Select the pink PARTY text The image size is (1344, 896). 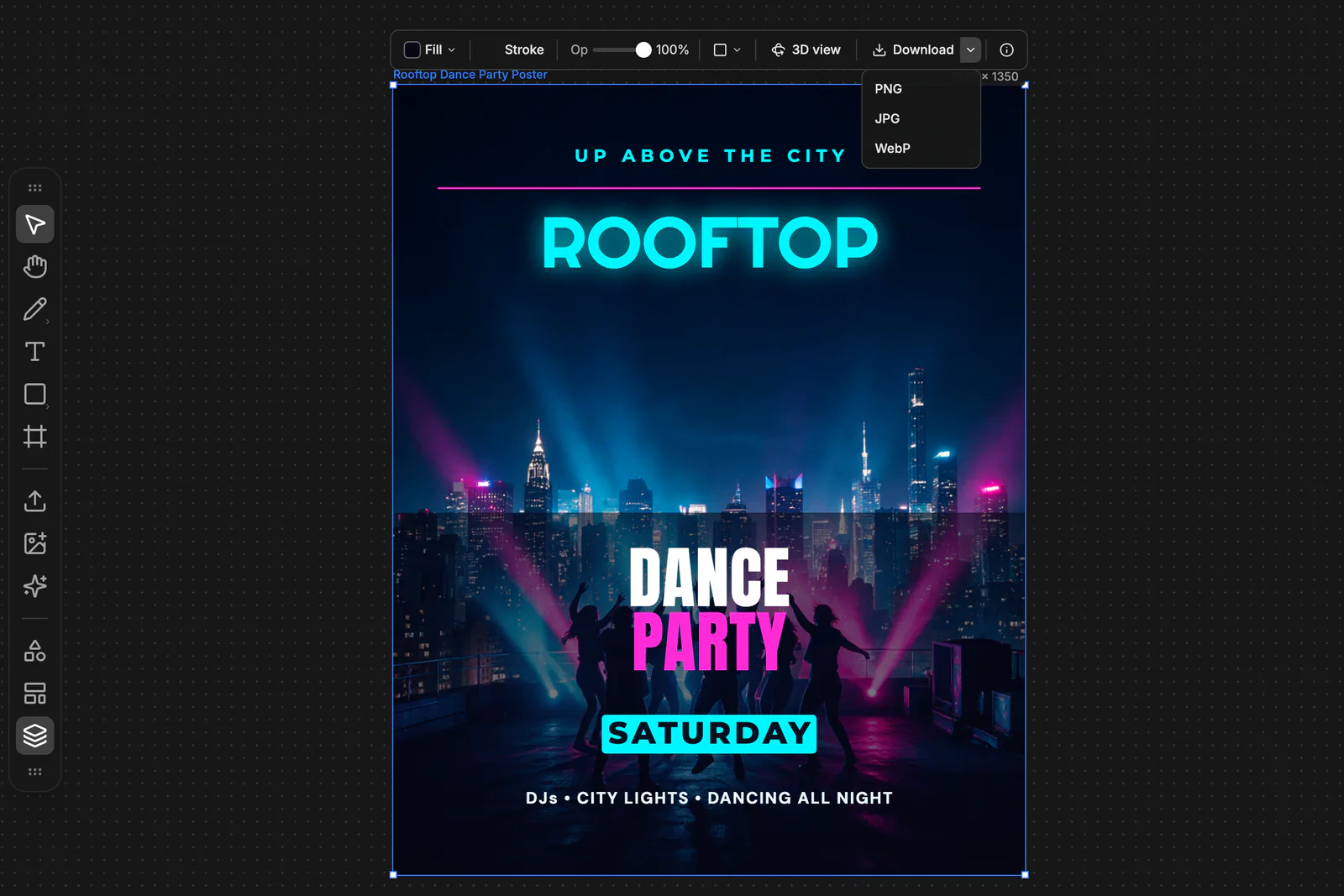tap(710, 641)
